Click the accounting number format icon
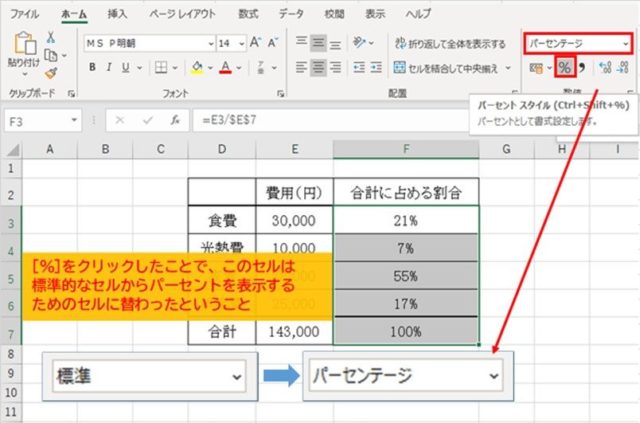 click(x=536, y=68)
